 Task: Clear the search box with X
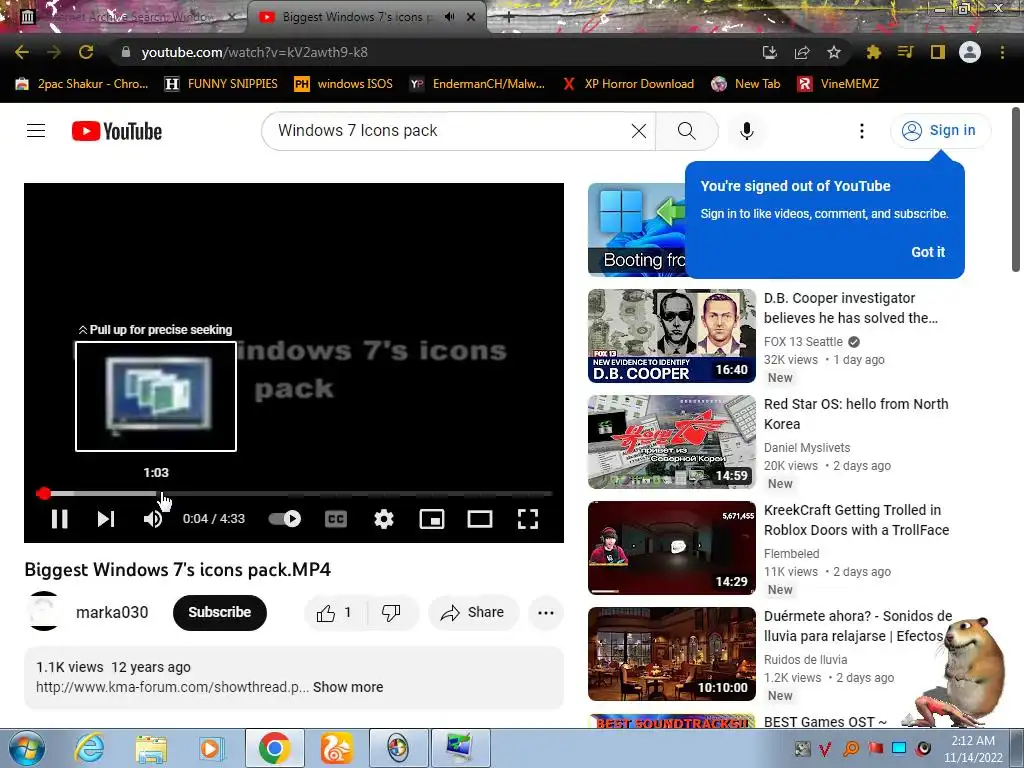(x=639, y=131)
